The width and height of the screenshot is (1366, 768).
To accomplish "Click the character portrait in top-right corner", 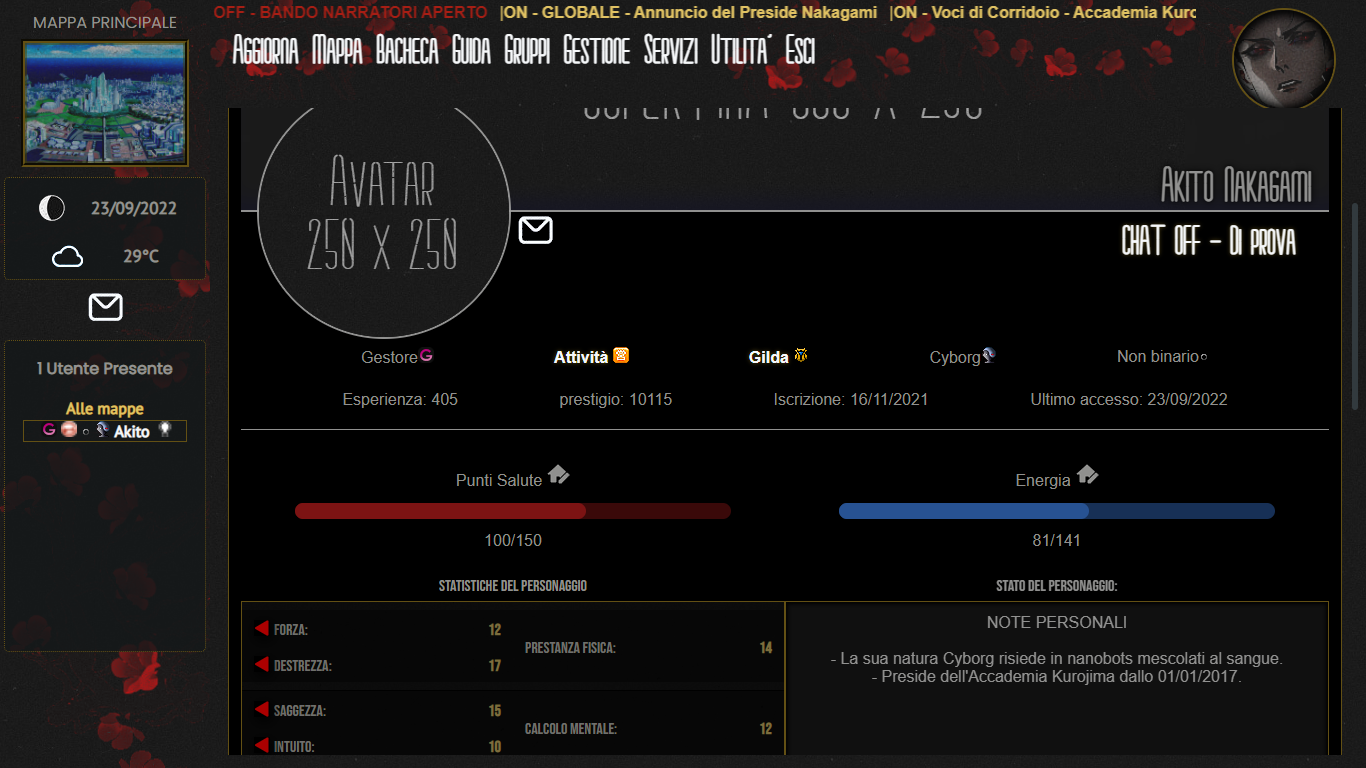I will tap(1284, 58).
